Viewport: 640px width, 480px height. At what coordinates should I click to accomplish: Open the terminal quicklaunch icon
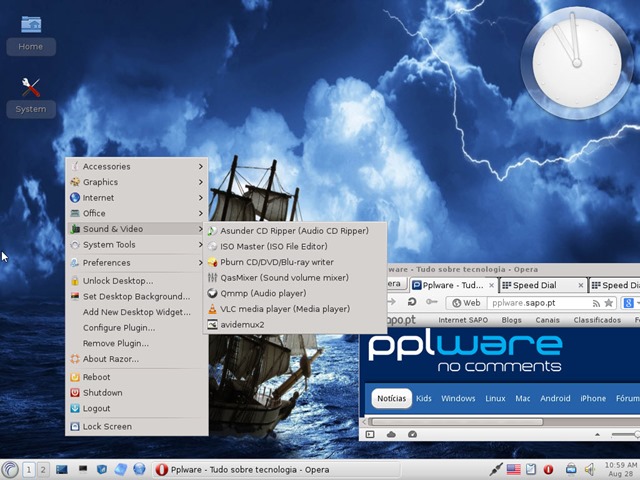click(x=83, y=469)
